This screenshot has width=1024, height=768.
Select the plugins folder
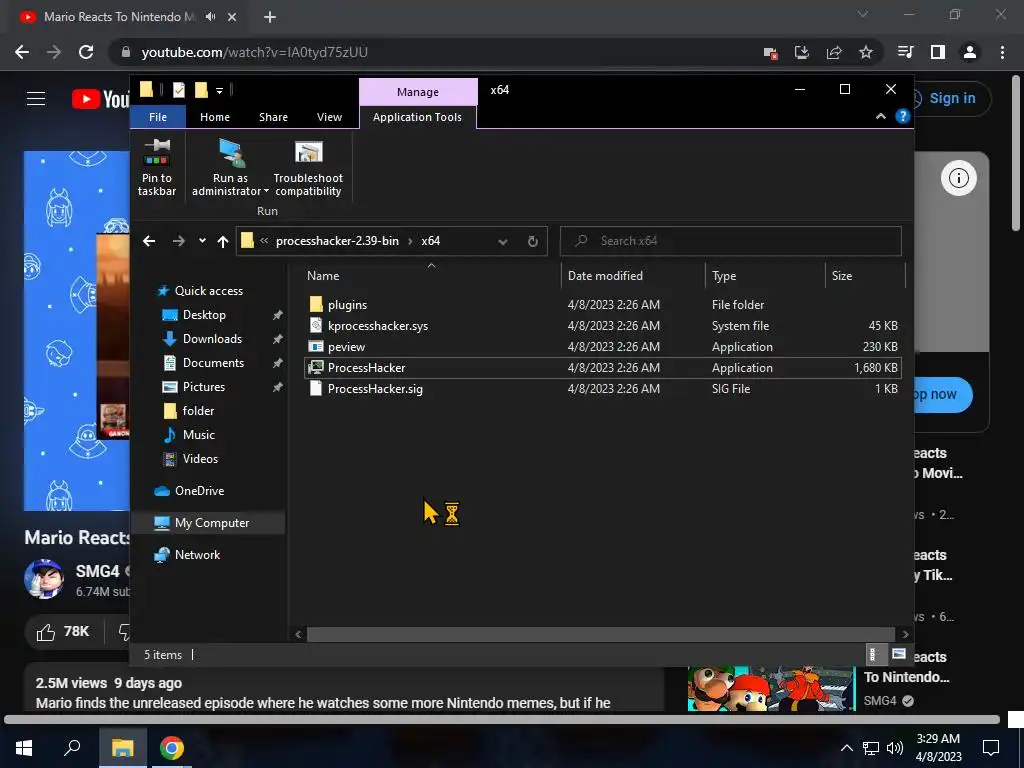(x=601, y=304)
